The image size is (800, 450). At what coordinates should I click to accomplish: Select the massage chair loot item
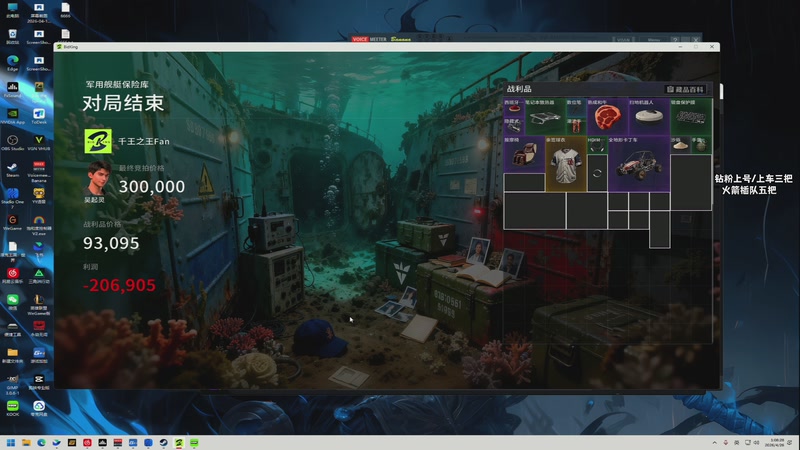coord(524,154)
